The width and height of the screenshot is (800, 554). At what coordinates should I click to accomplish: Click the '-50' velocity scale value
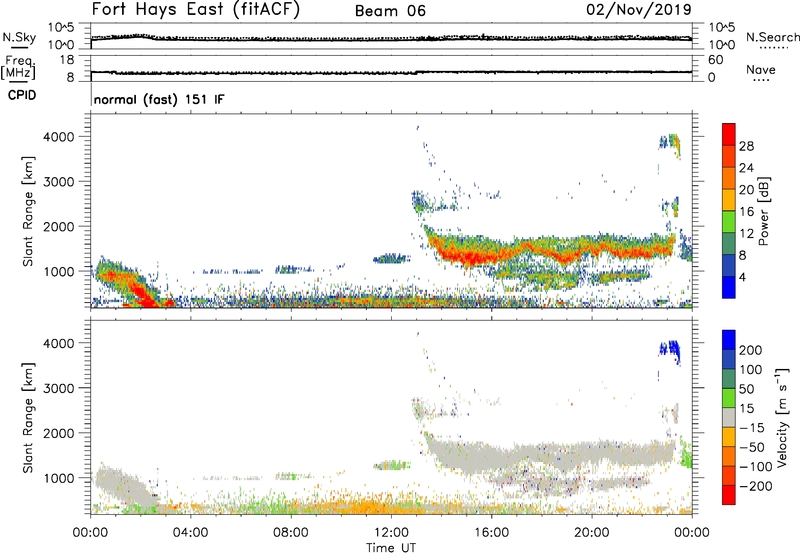click(x=752, y=447)
